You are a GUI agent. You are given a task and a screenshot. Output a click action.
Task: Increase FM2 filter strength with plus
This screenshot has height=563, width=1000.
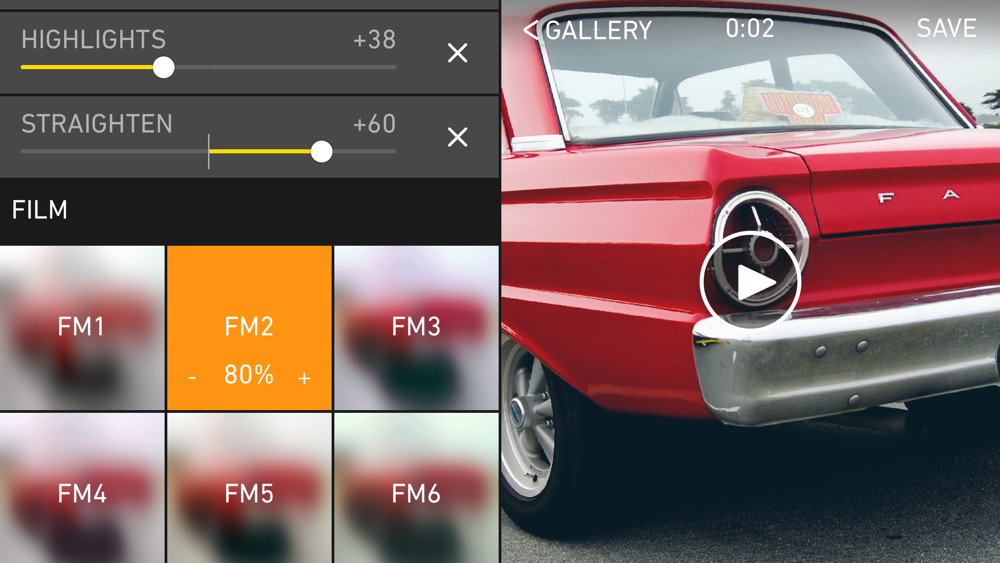[x=304, y=377]
